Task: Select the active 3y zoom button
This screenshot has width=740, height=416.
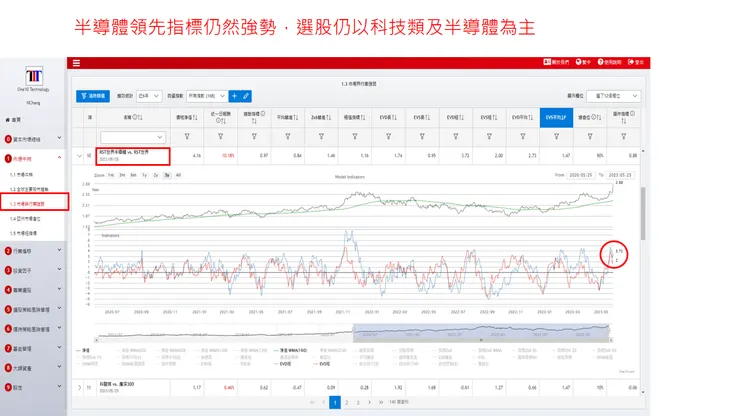Action: (x=167, y=175)
